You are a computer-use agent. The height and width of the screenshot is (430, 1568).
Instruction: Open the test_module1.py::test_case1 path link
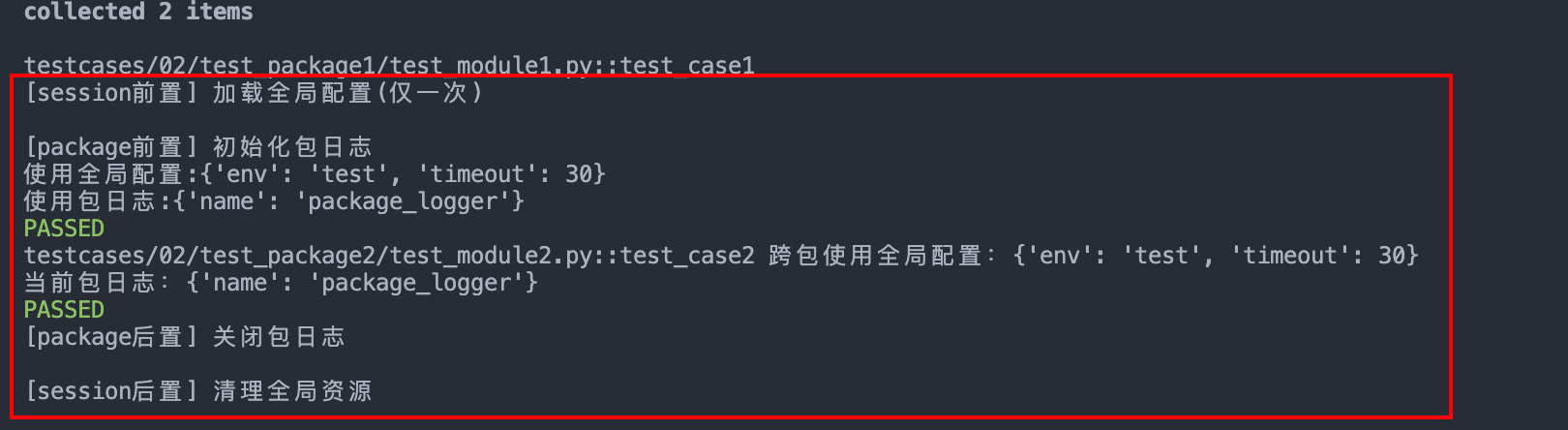coord(389,66)
